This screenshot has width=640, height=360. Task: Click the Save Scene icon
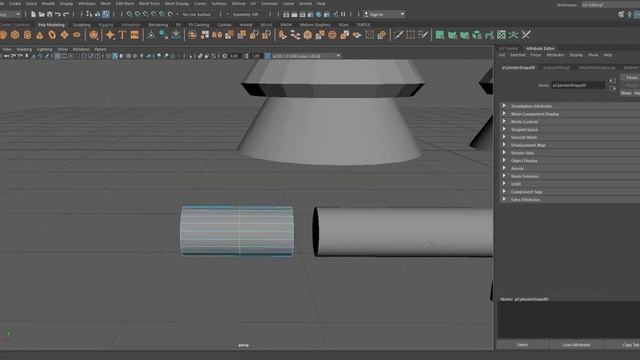tap(50, 14)
